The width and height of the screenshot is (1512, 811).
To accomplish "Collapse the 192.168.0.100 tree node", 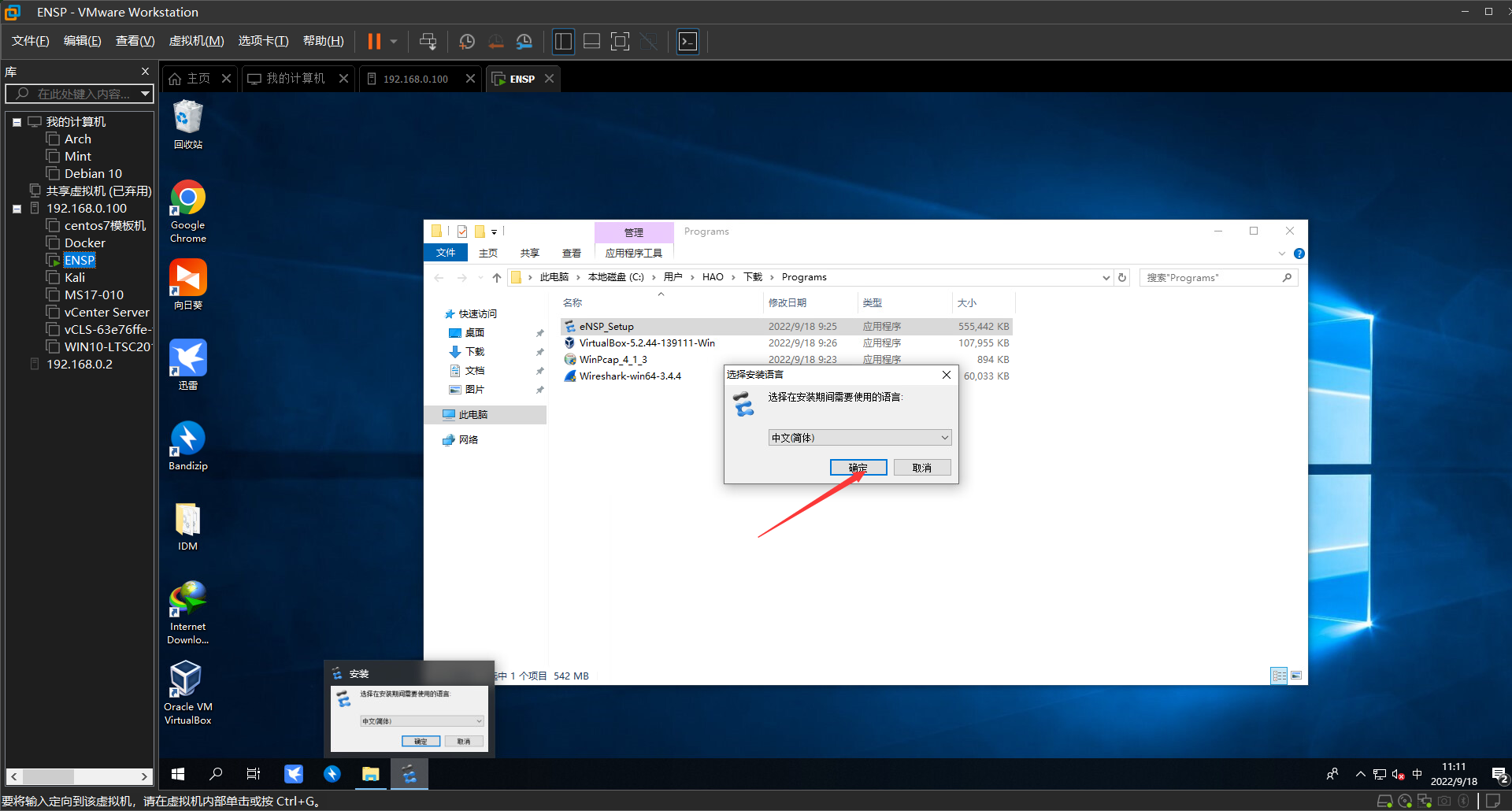I will (x=17, y=209).
